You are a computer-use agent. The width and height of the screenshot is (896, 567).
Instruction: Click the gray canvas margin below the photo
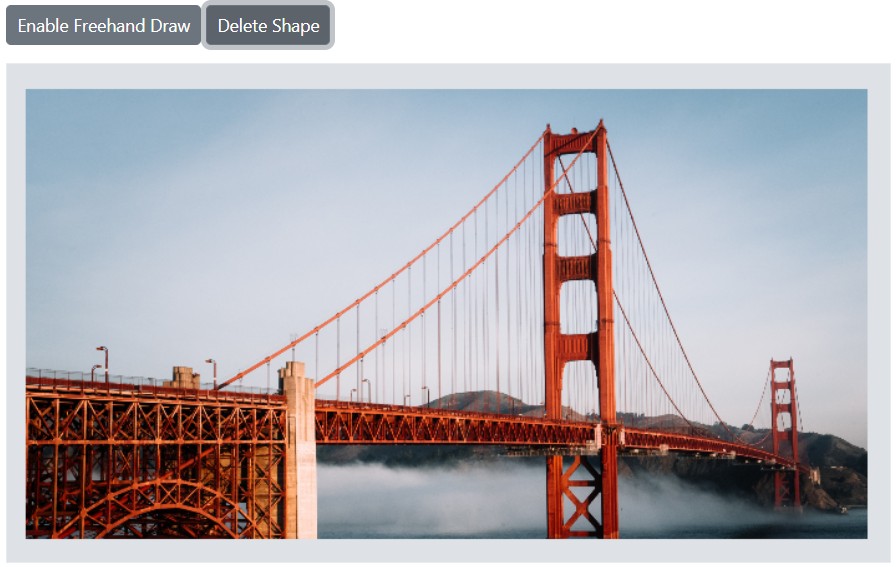[x=448, y=550]
